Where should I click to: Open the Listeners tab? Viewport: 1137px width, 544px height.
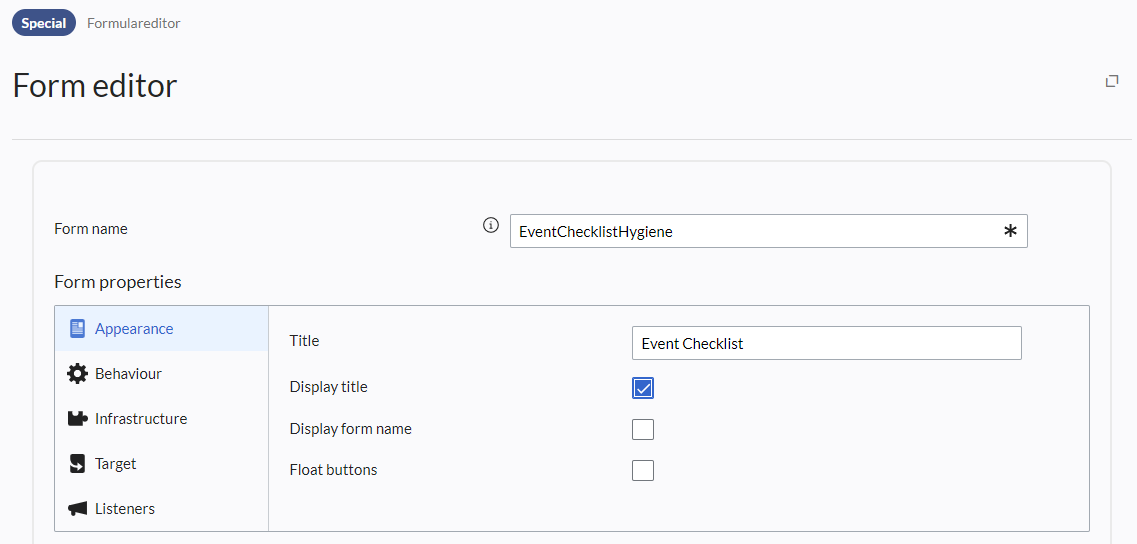click(124, 509)
